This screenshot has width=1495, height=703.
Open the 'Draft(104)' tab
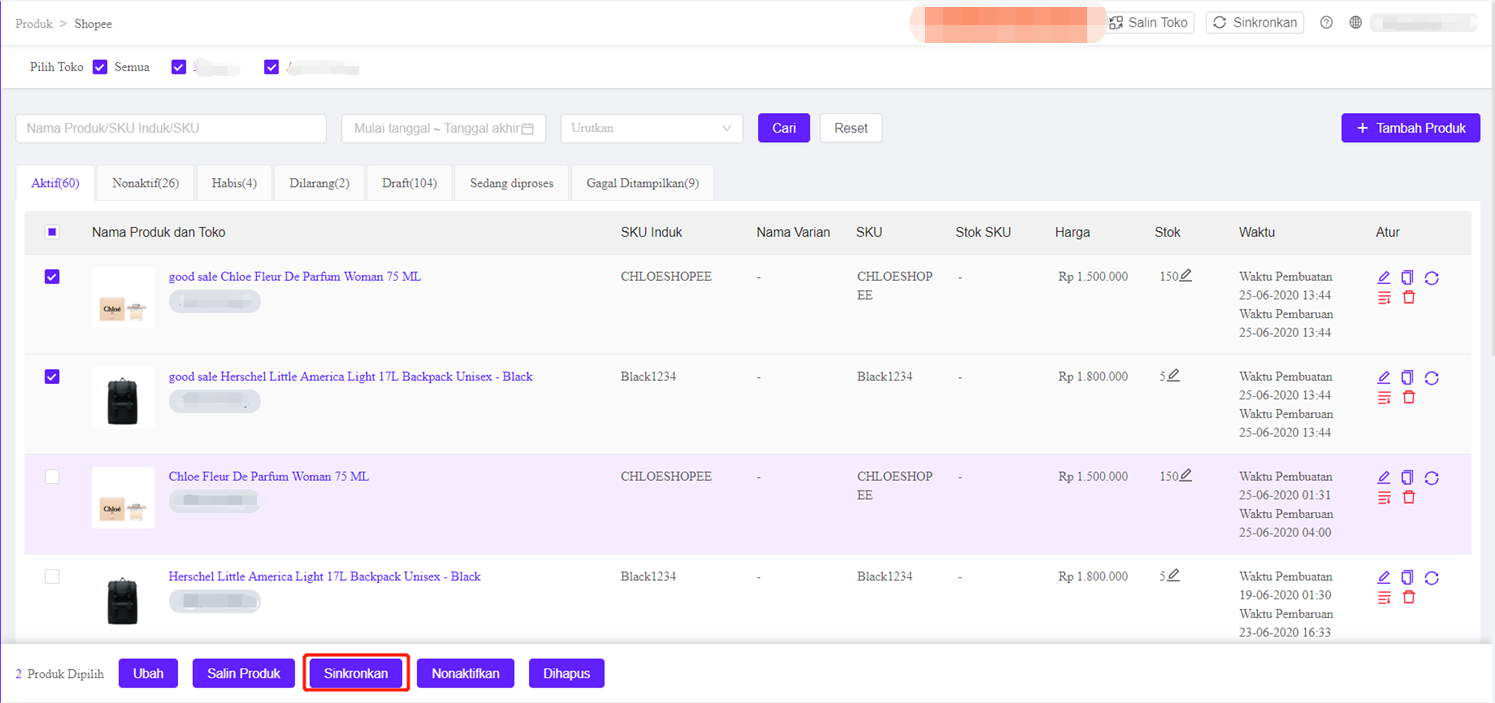pyautogui.click(x=409, y=183)
